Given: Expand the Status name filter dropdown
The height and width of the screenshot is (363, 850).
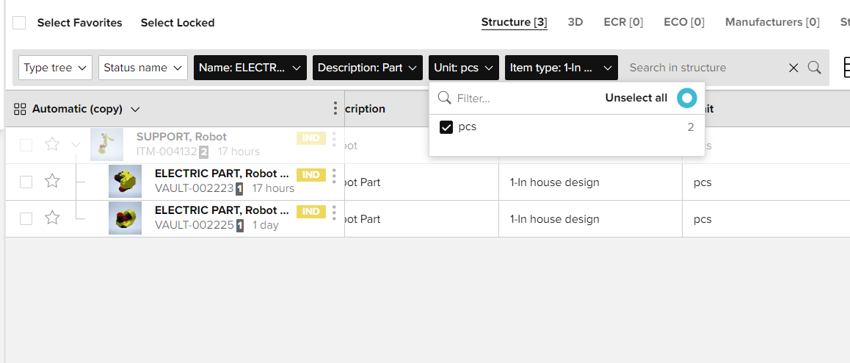Looking at the screenshot, I should point(143,68).
